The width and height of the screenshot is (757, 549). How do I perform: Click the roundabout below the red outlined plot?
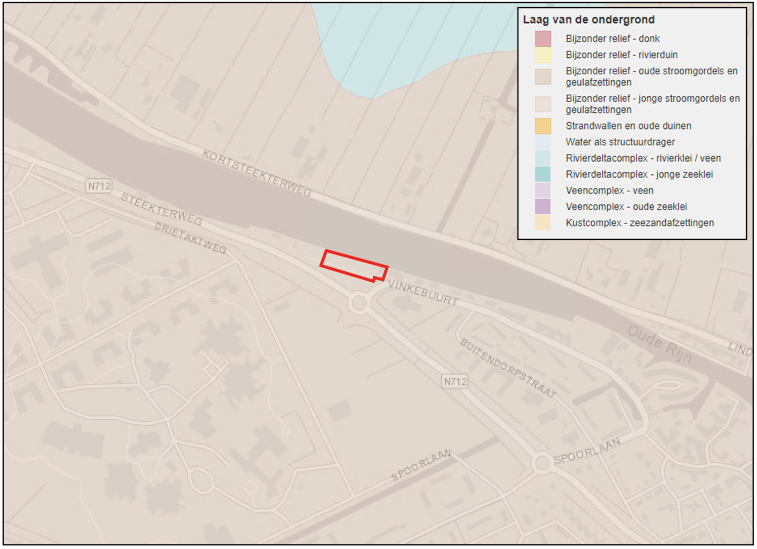(x=359, y=303)
